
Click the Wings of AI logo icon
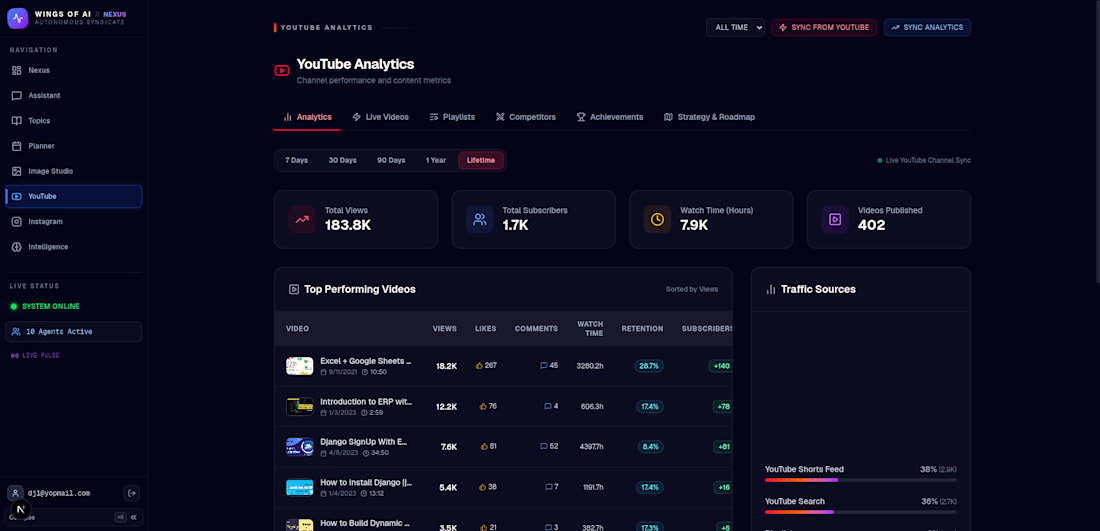pyautogui.click(x=18, y=18)
